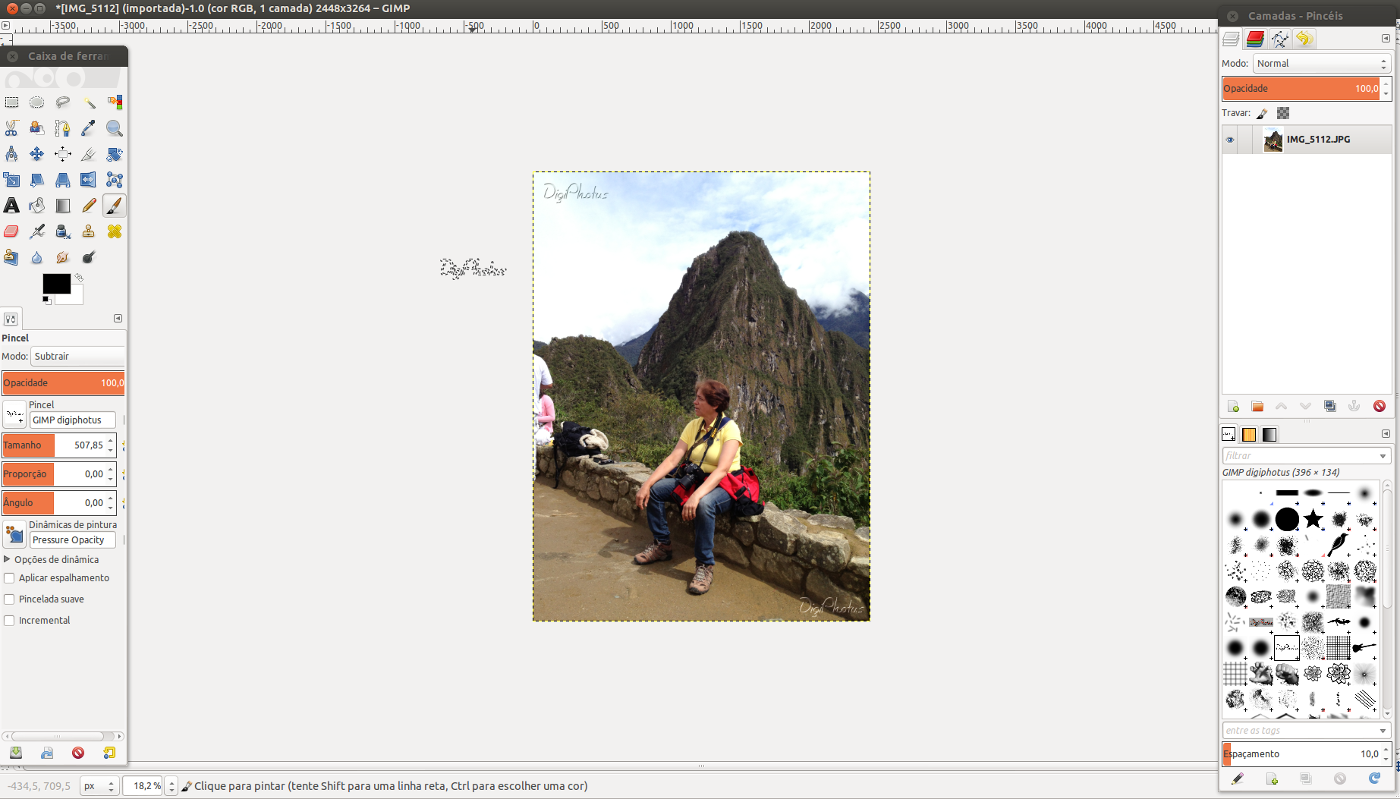Click the foreground color black swatch
This screenshot has height=799, width=1400.
[x=56, y=283]
